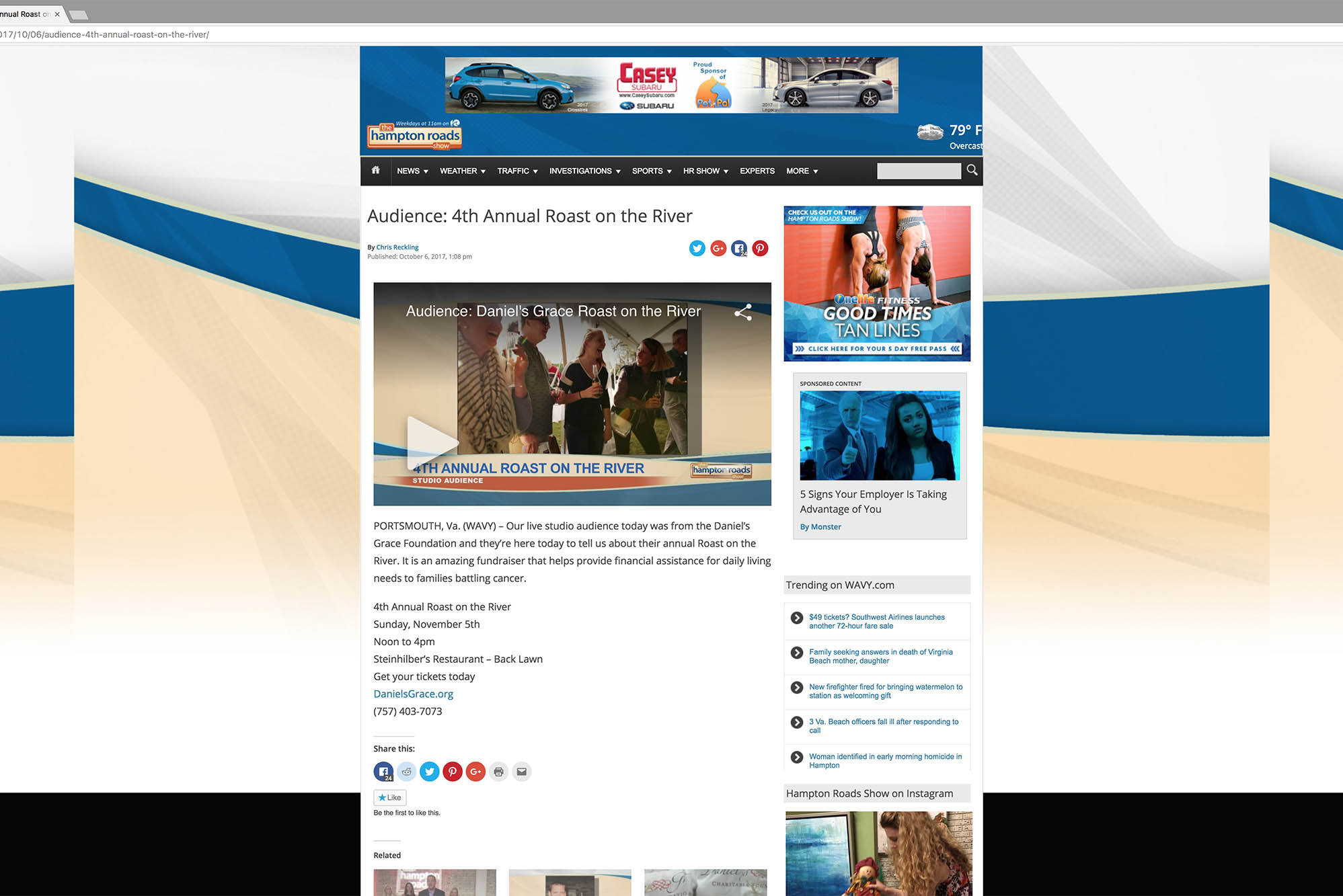Expand the WEATHER dropdown menu
This screenshot has height=896, width=1343.
[463, 171]
